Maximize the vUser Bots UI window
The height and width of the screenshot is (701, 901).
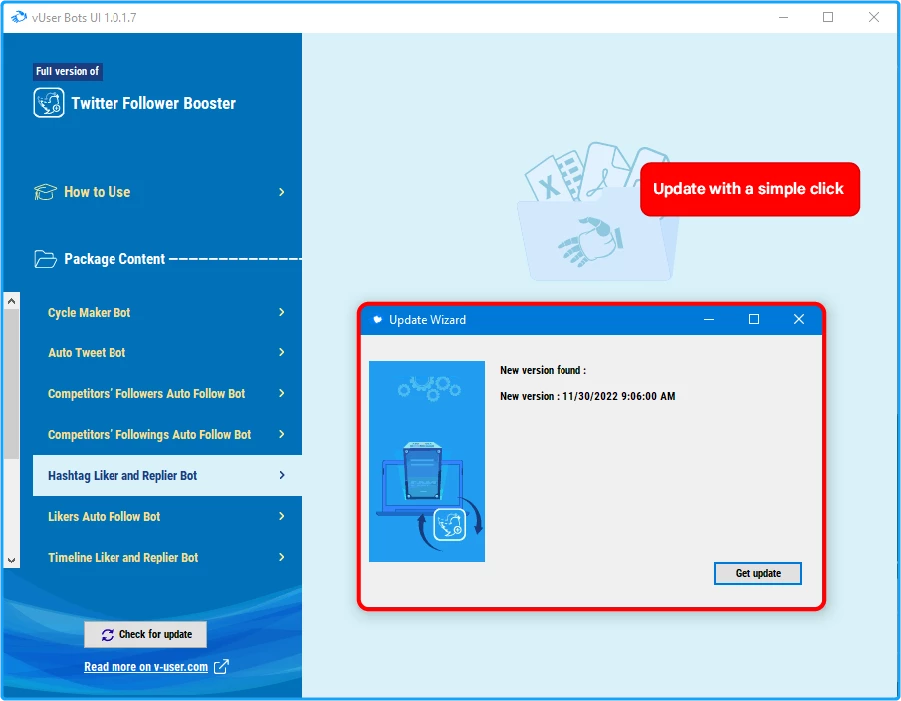(828, 17)
